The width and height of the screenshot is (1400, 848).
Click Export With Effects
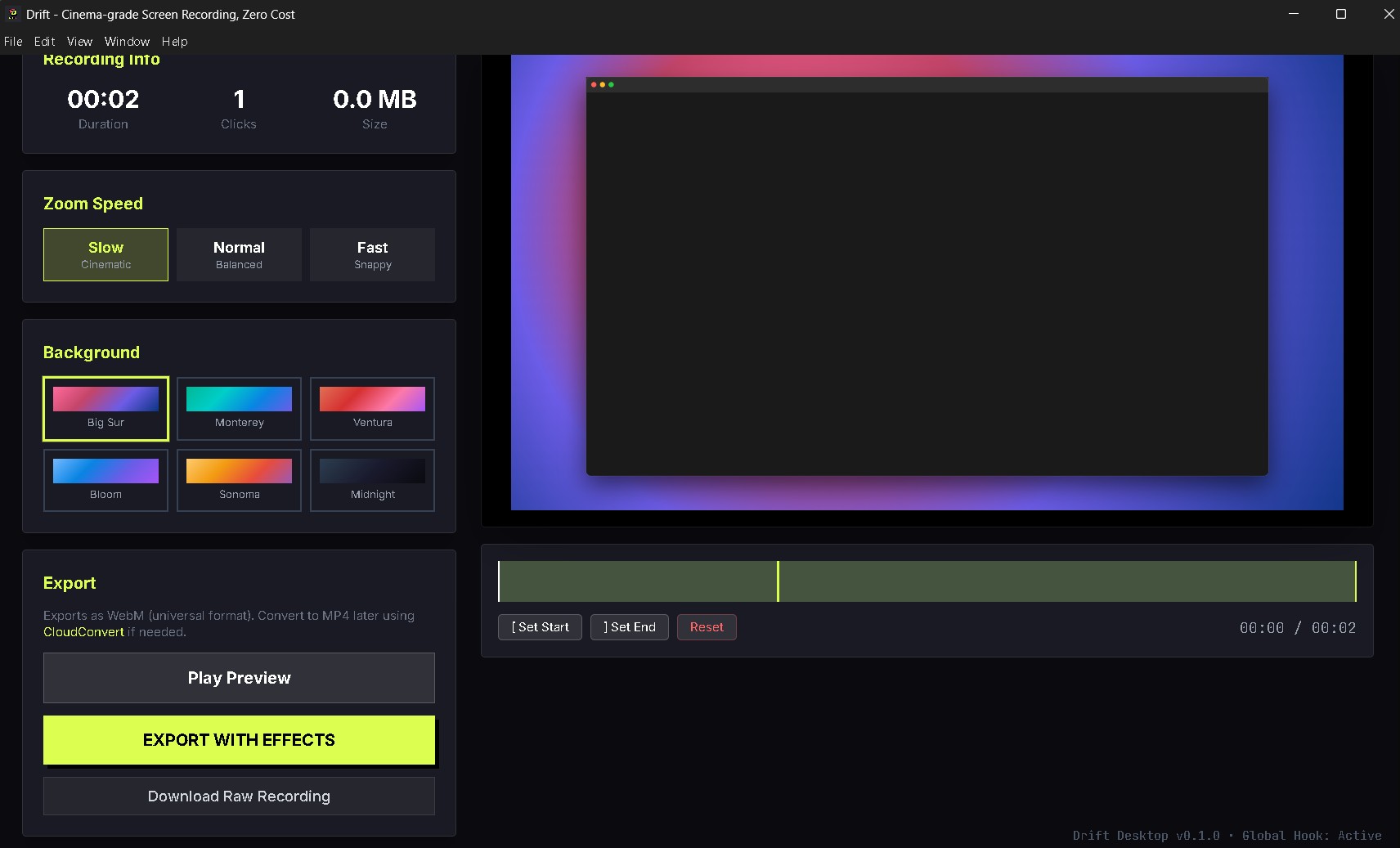(238, 740)
